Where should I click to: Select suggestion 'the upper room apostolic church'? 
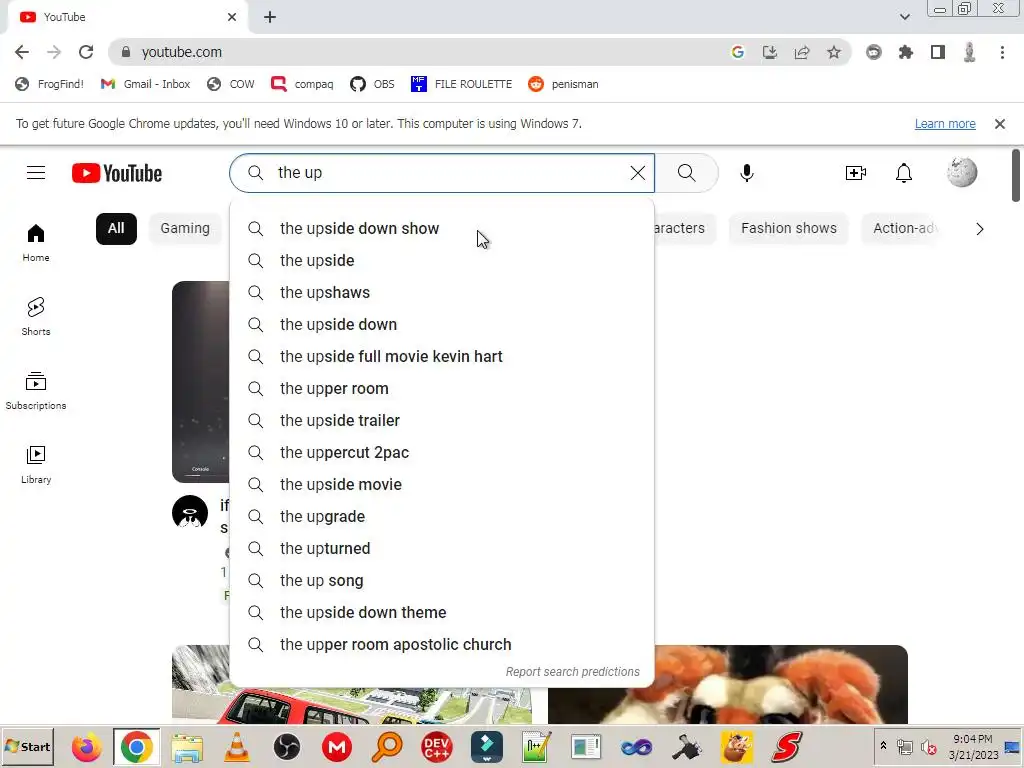pyautogui.click(x=442, y=645)
